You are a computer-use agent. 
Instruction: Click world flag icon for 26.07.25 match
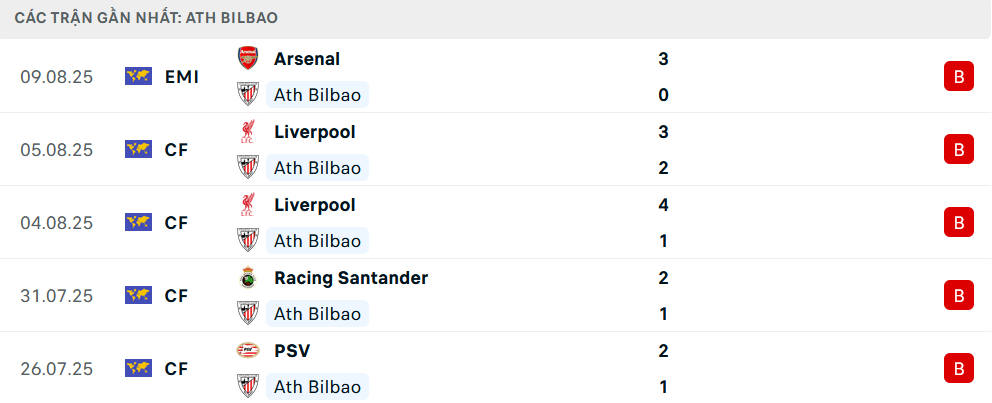138,368
